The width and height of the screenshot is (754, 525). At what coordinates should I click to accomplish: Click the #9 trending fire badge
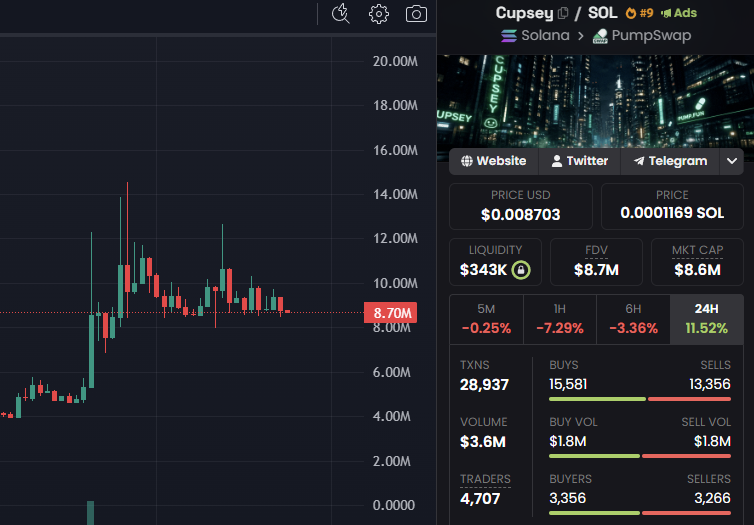640,13
